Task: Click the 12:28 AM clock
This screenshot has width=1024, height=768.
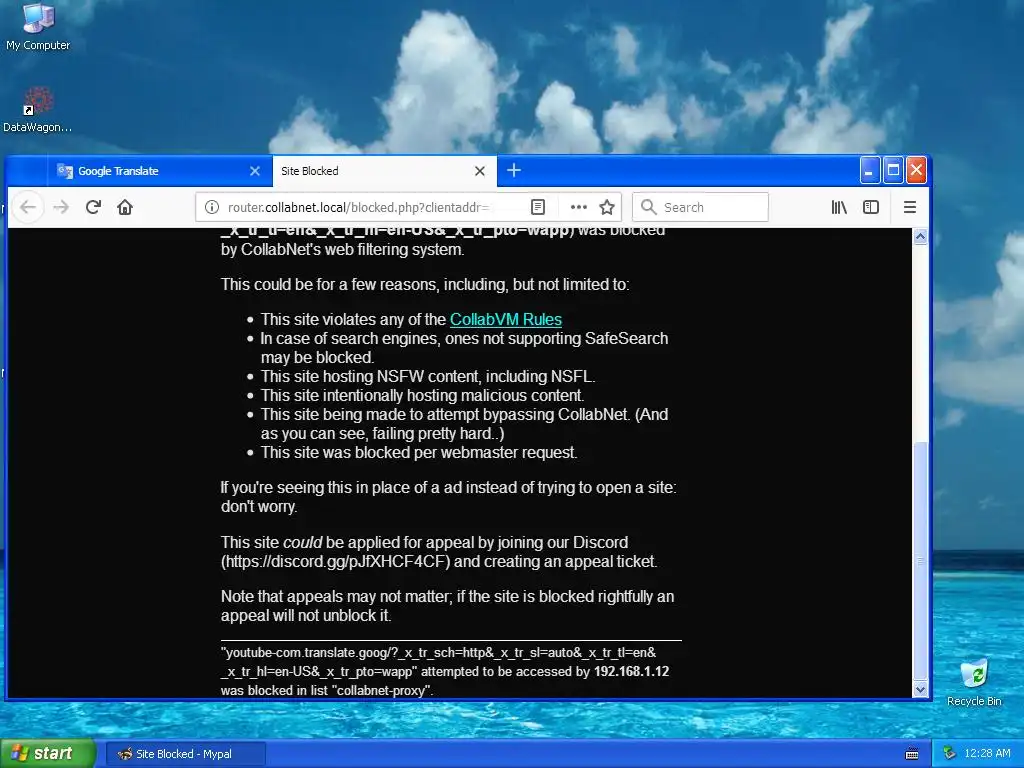Action: pos(987,754)
